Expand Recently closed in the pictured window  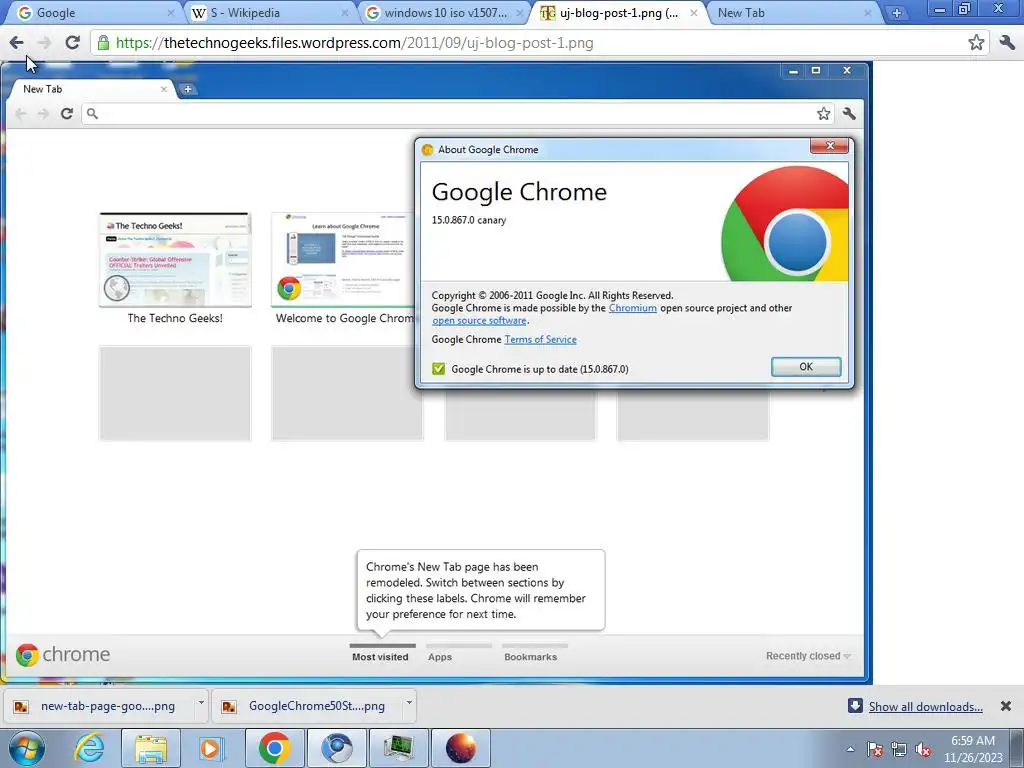click(x=808, y=656)
